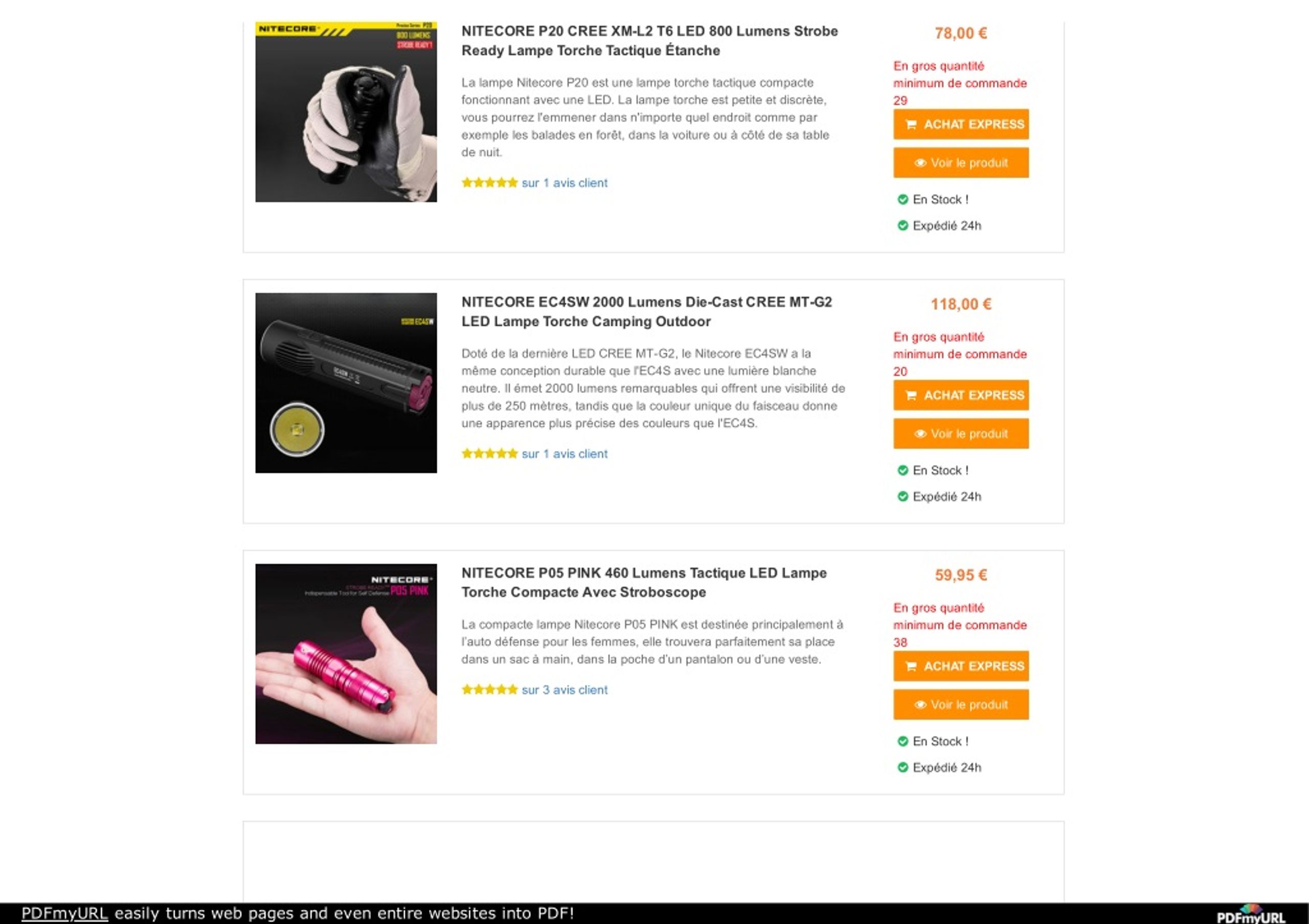Viewport: 1309px width, 924px height.
Task: Open the P20 gloved hand product image
Action: coord(346,112)
